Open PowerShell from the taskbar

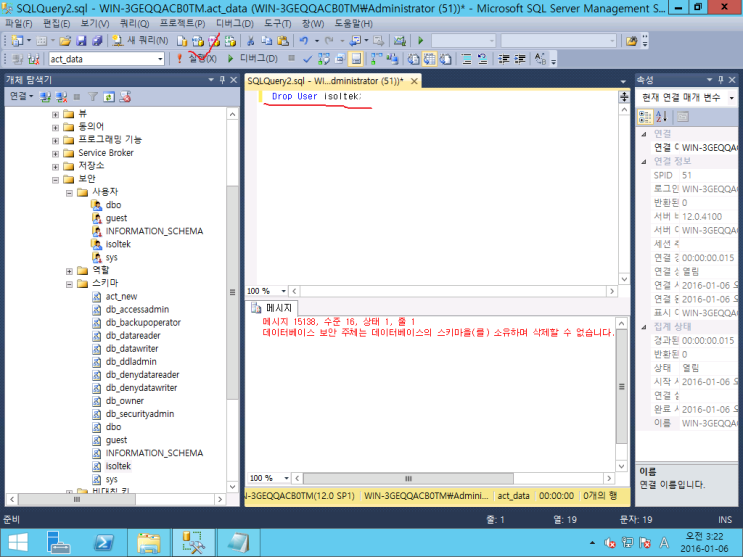point(104,542)
